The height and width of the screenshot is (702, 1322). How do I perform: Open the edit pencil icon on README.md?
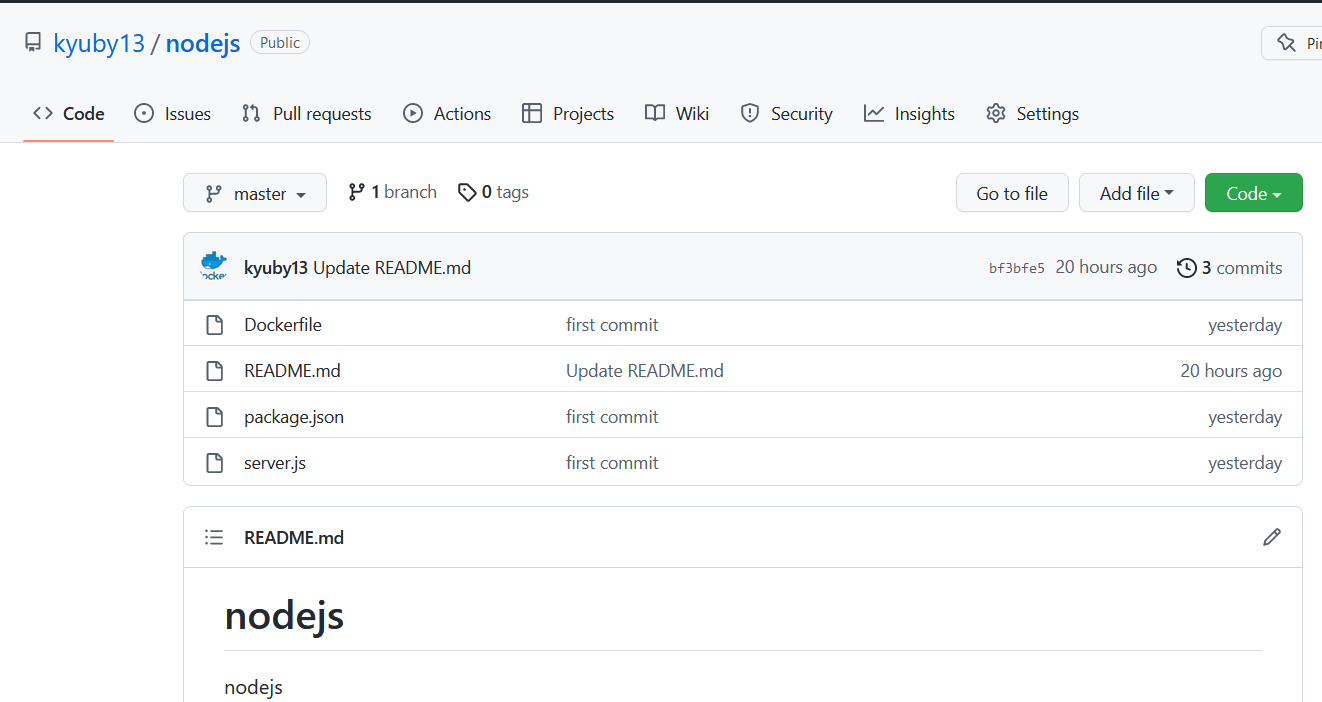tap(1271, 537)
